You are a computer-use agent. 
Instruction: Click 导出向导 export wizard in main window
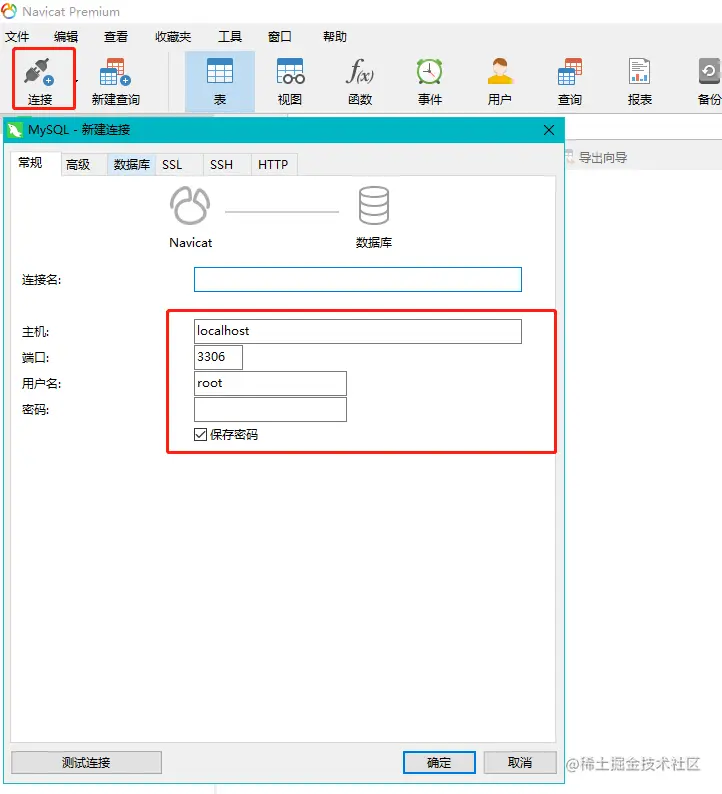pos(603,157)
